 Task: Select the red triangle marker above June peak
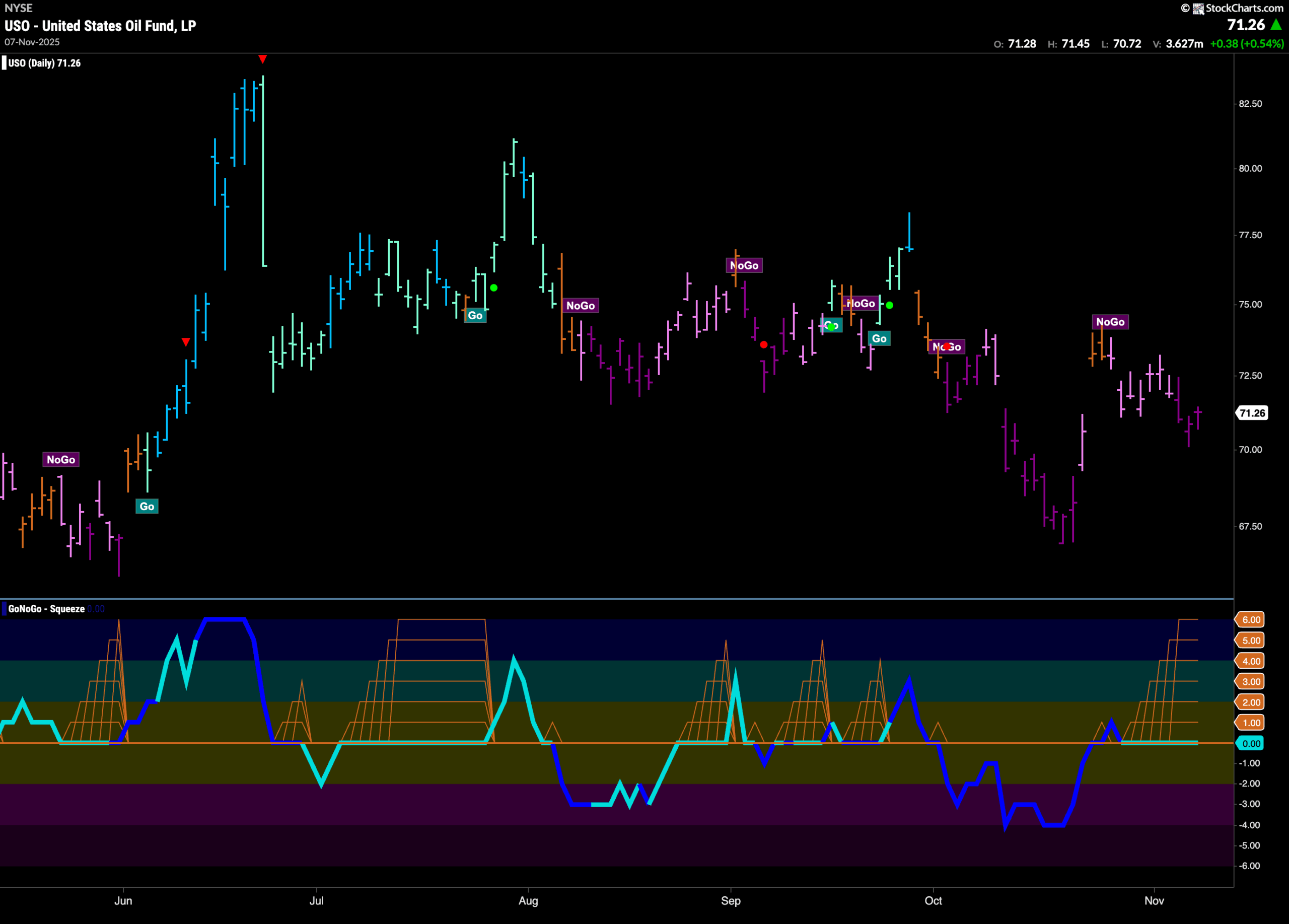(x=262, y=59)
